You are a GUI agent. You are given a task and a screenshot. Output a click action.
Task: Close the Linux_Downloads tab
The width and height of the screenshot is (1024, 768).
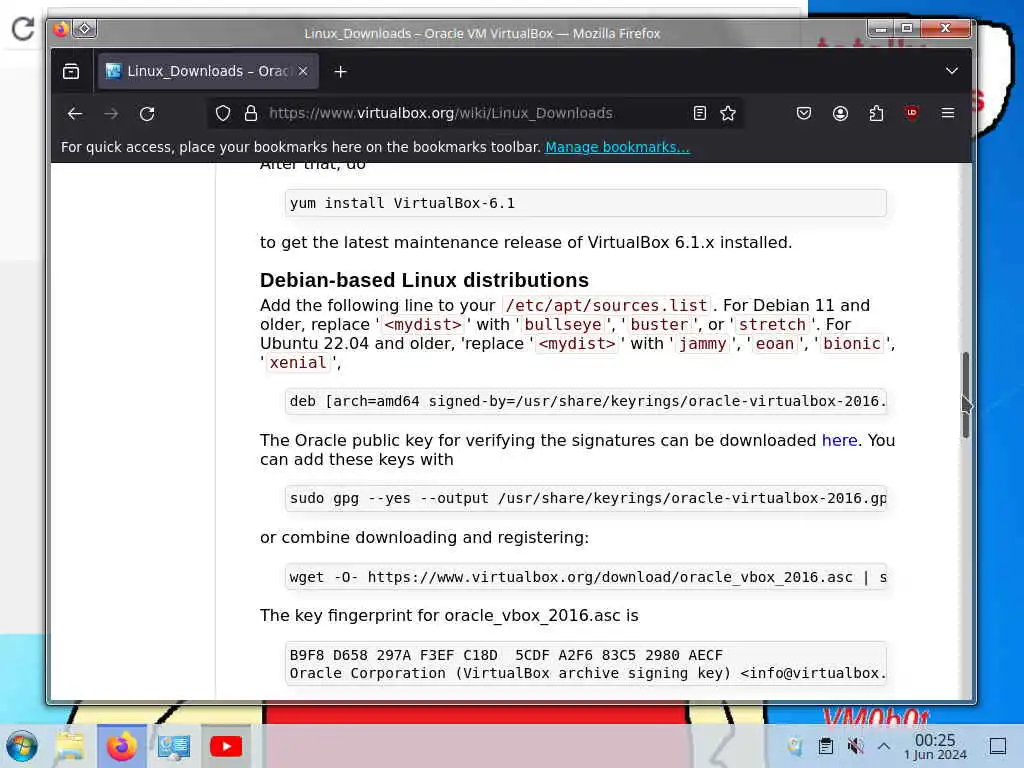pos(303,71)
